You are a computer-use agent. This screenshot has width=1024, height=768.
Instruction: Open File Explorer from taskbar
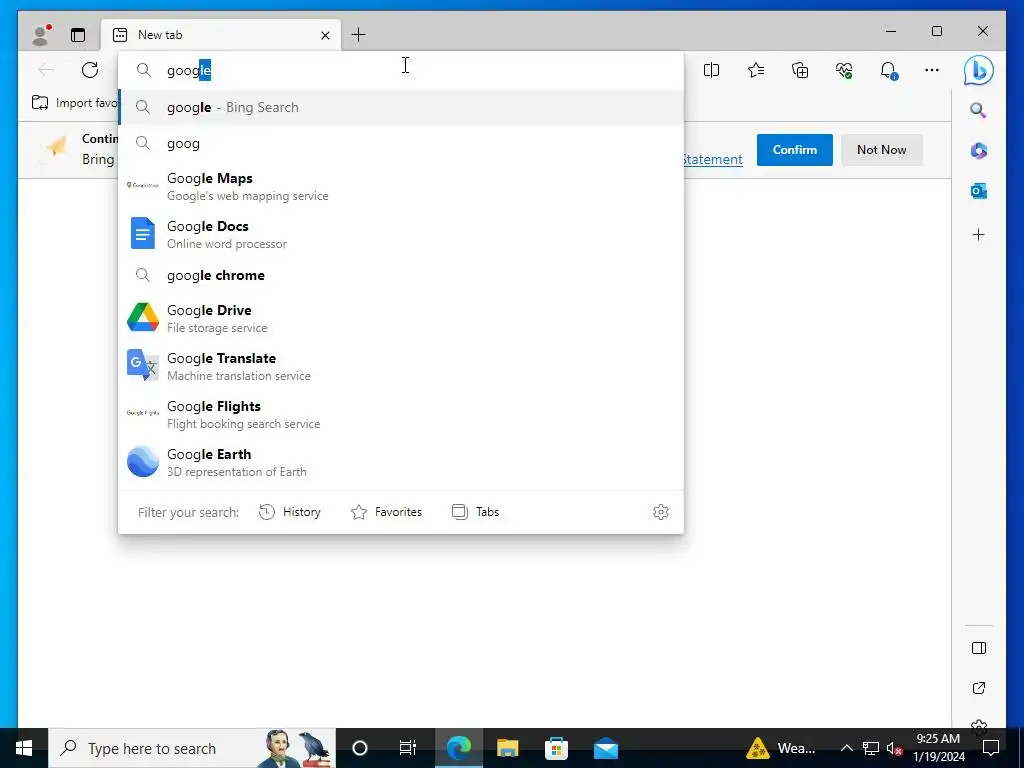[x=507, y=748]
